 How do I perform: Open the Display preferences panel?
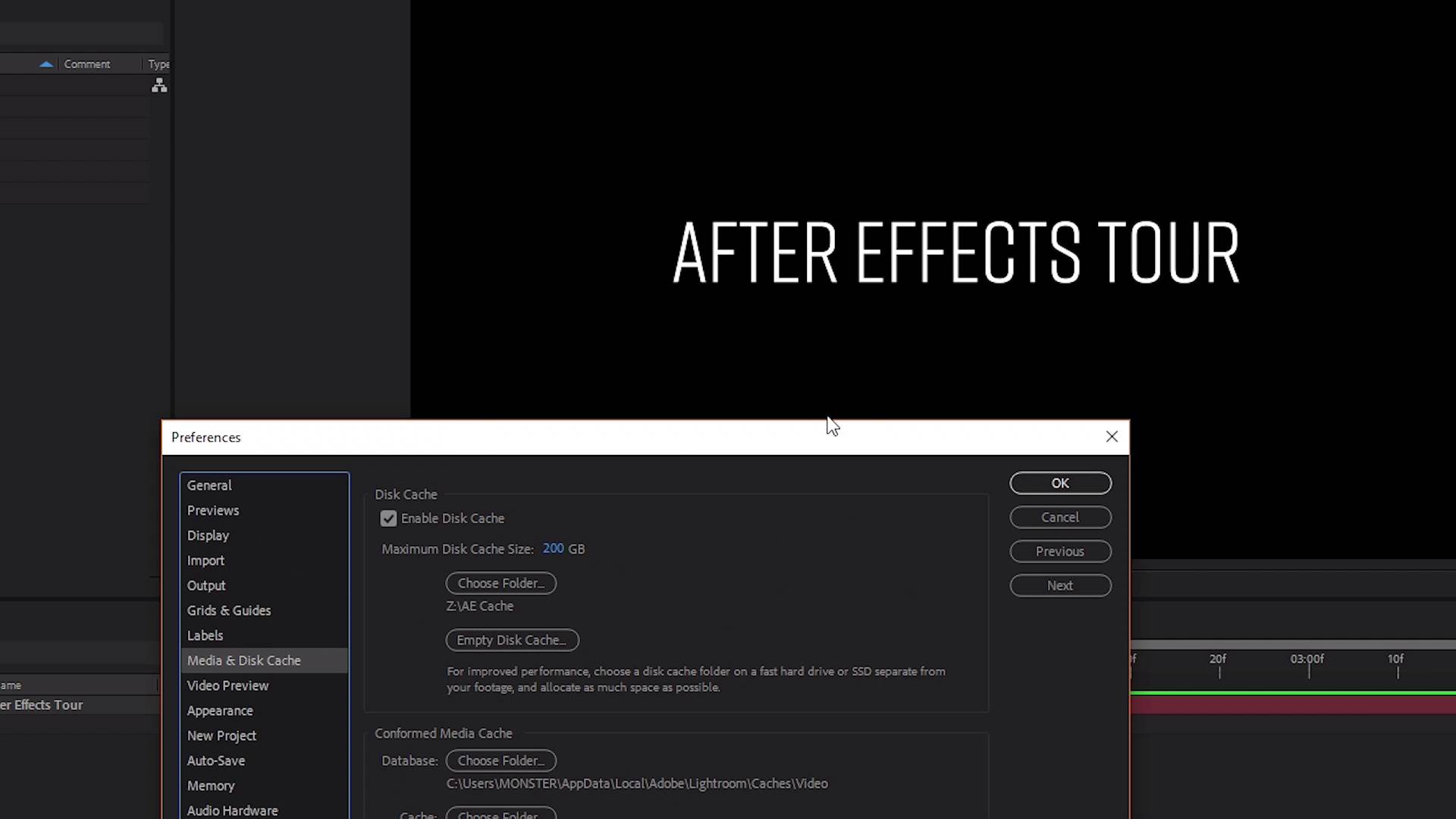(x=208, y=535)
